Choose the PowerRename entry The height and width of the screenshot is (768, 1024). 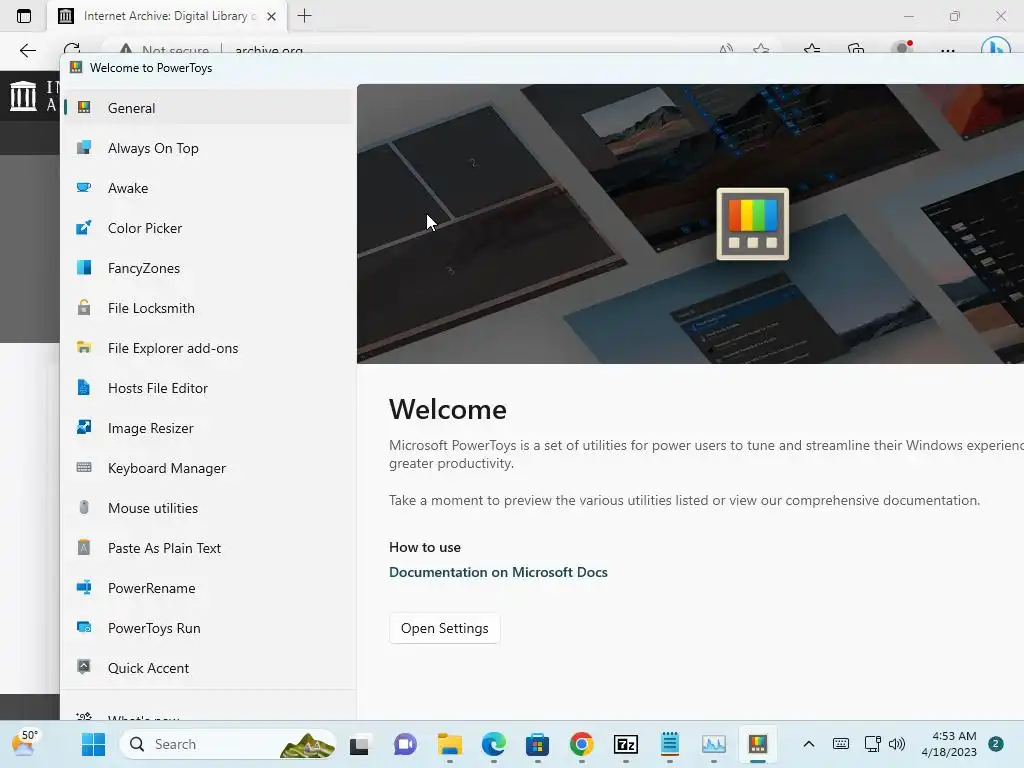click(208, 588)
